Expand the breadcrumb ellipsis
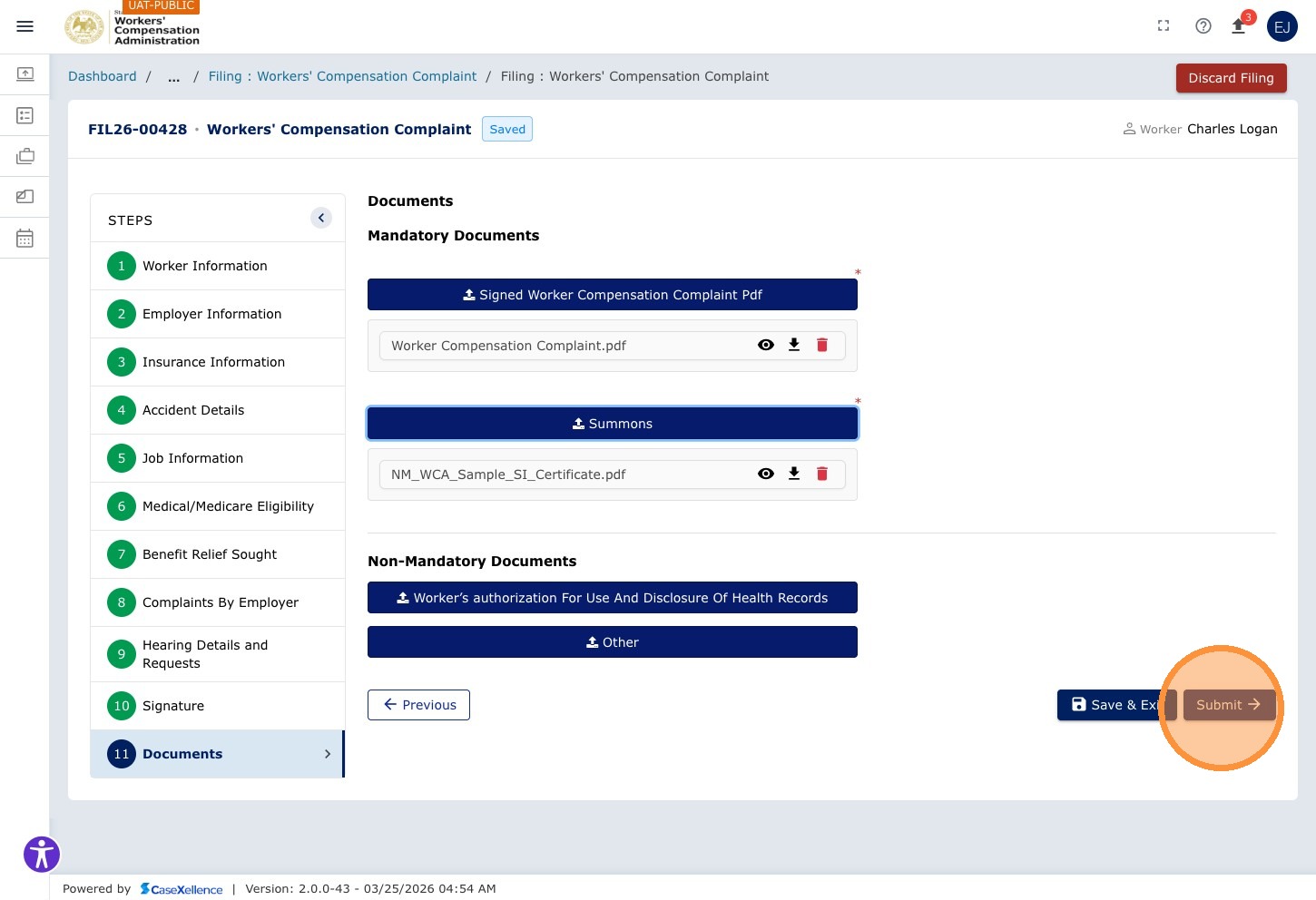 tap(173, 76)
